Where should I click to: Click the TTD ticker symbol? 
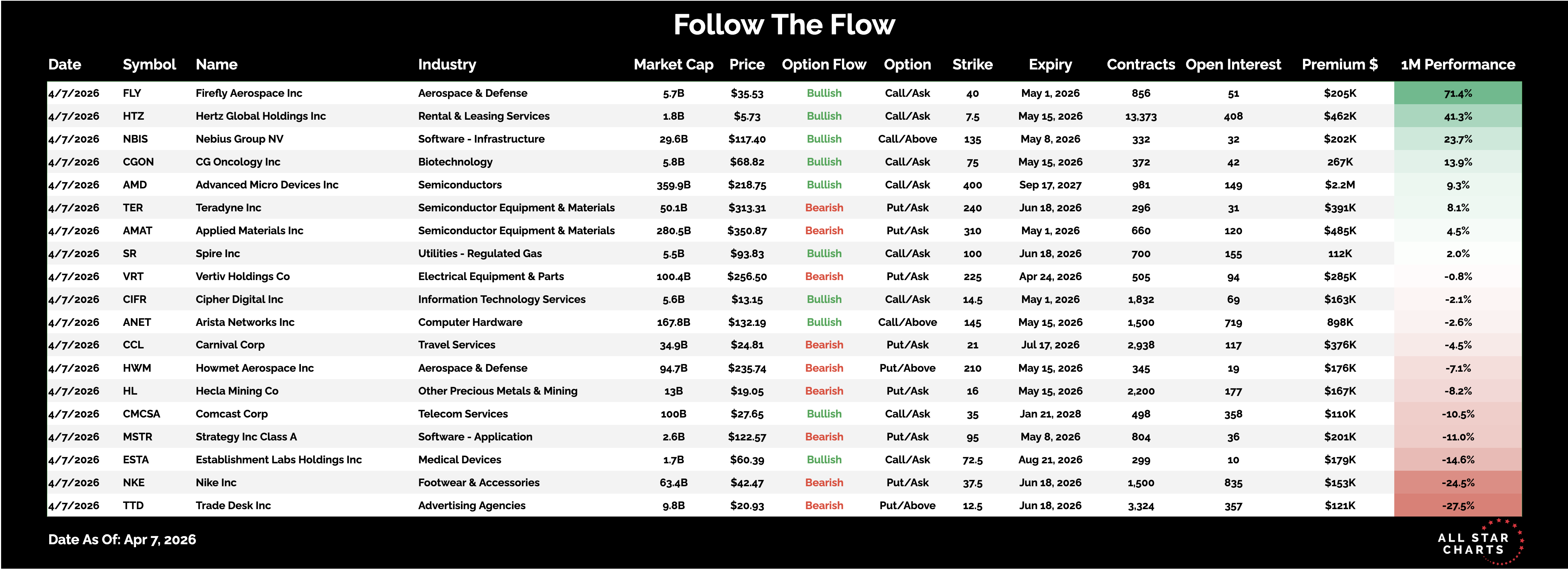(x=133, y=506)
